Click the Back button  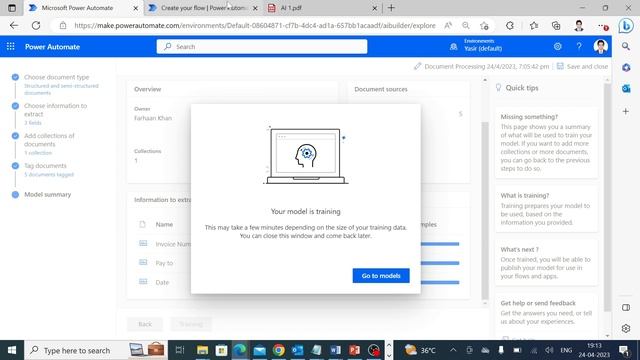point(145,324)
